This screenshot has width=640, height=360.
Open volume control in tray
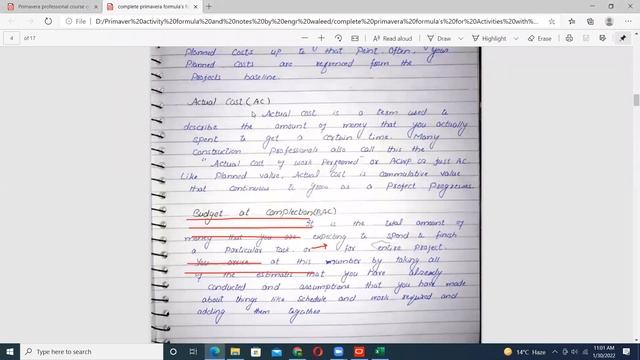575,351
